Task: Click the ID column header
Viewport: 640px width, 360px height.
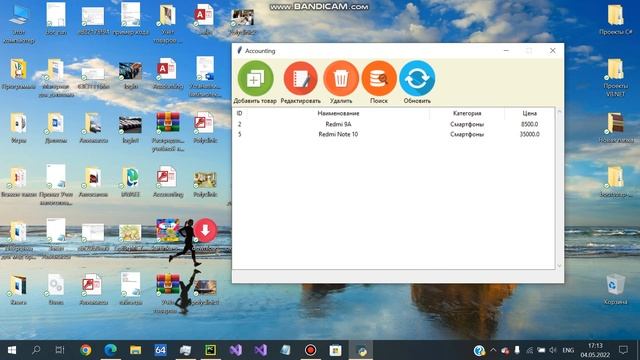Action: [x=240, y=113]
